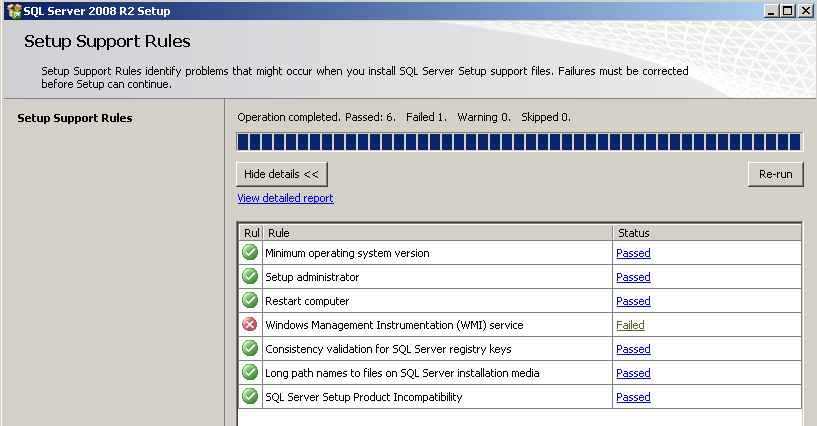Click green check icon for Consistency validation rule
Viewport: 817px width, 426px height.
click(x=250, y=348)
